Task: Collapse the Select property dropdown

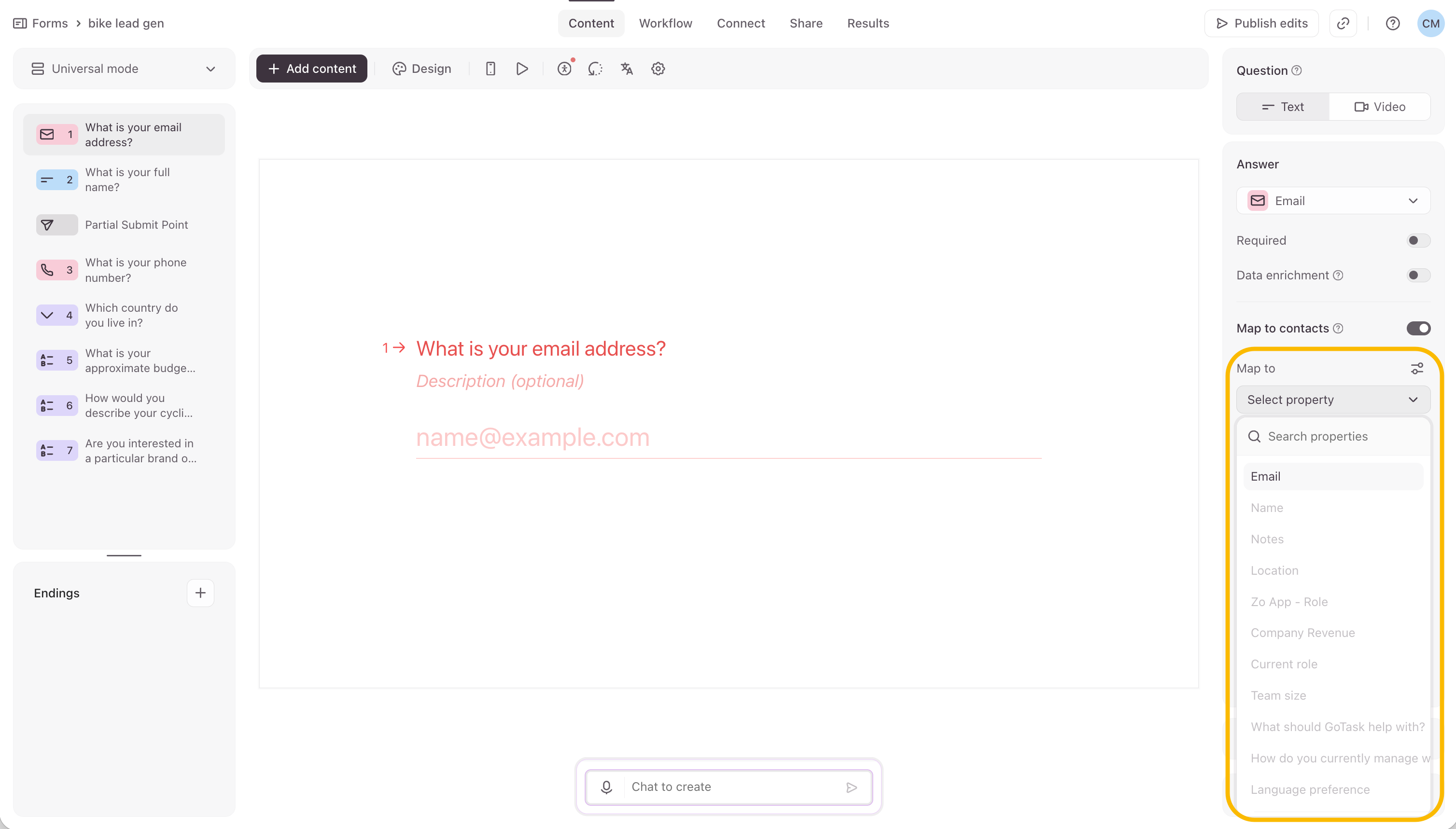Action: tap(1333, 400)
